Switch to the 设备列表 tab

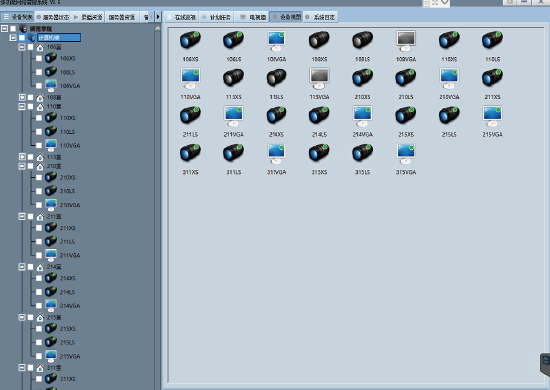tap(17, 17)
